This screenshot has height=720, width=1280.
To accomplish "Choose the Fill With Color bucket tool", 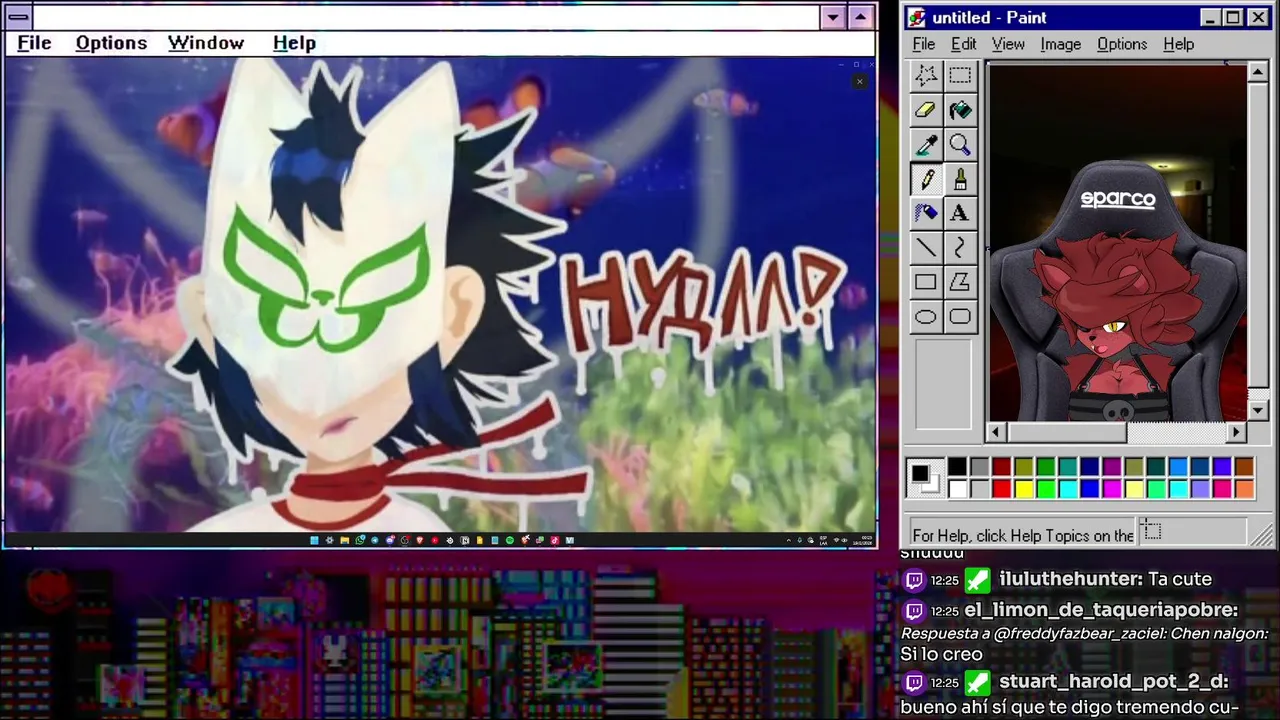I will pyautogui.click(x=960, y=110).
